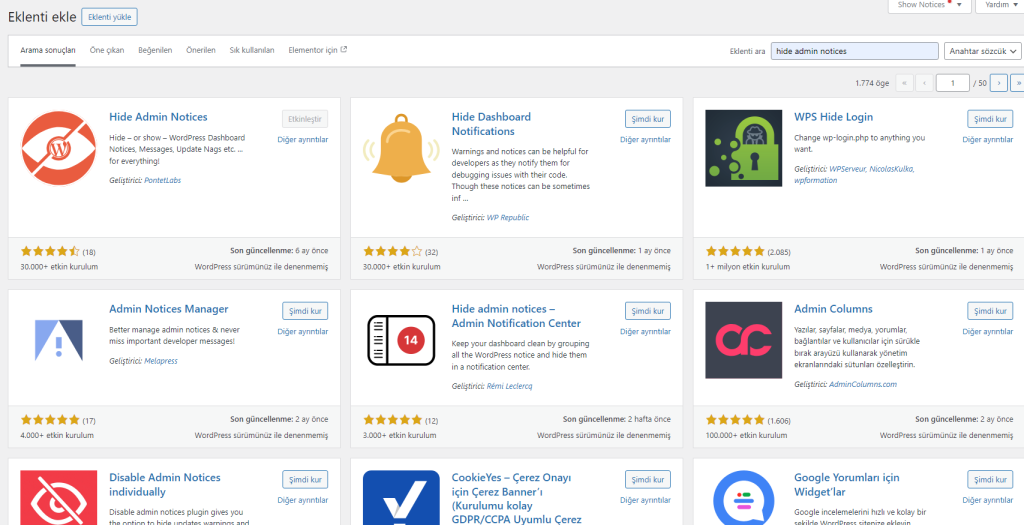Screen dimensions: 1024x525
Task: Click the Google Yorumları widget plugin icon
Action: click(x=743, y=497)
